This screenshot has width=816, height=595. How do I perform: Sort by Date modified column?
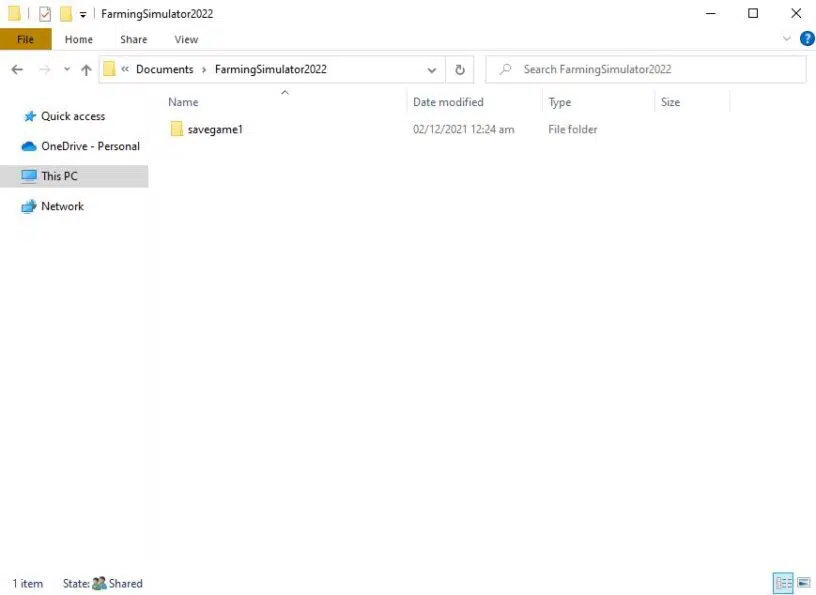(x=448, y=102)
